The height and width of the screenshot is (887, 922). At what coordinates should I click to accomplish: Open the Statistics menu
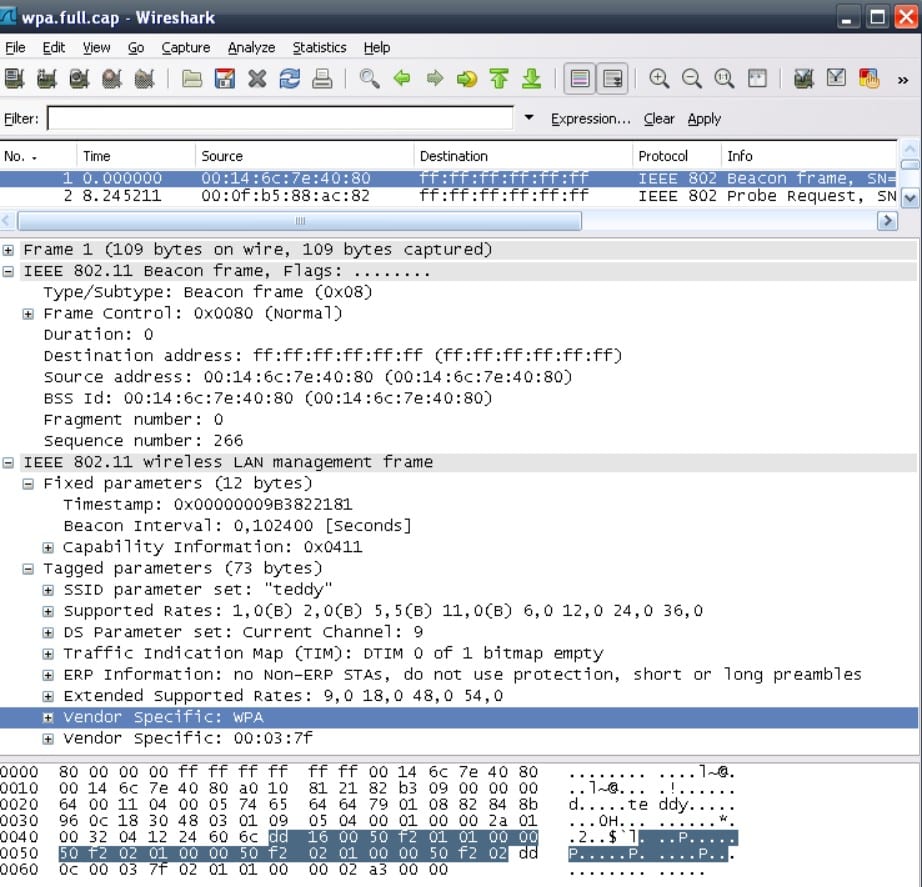[x=319, y=48]
